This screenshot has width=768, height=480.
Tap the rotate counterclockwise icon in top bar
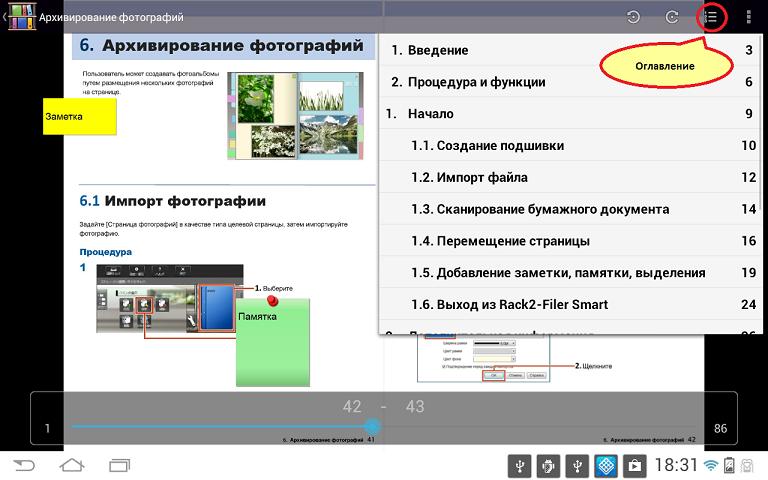[633, 17]
